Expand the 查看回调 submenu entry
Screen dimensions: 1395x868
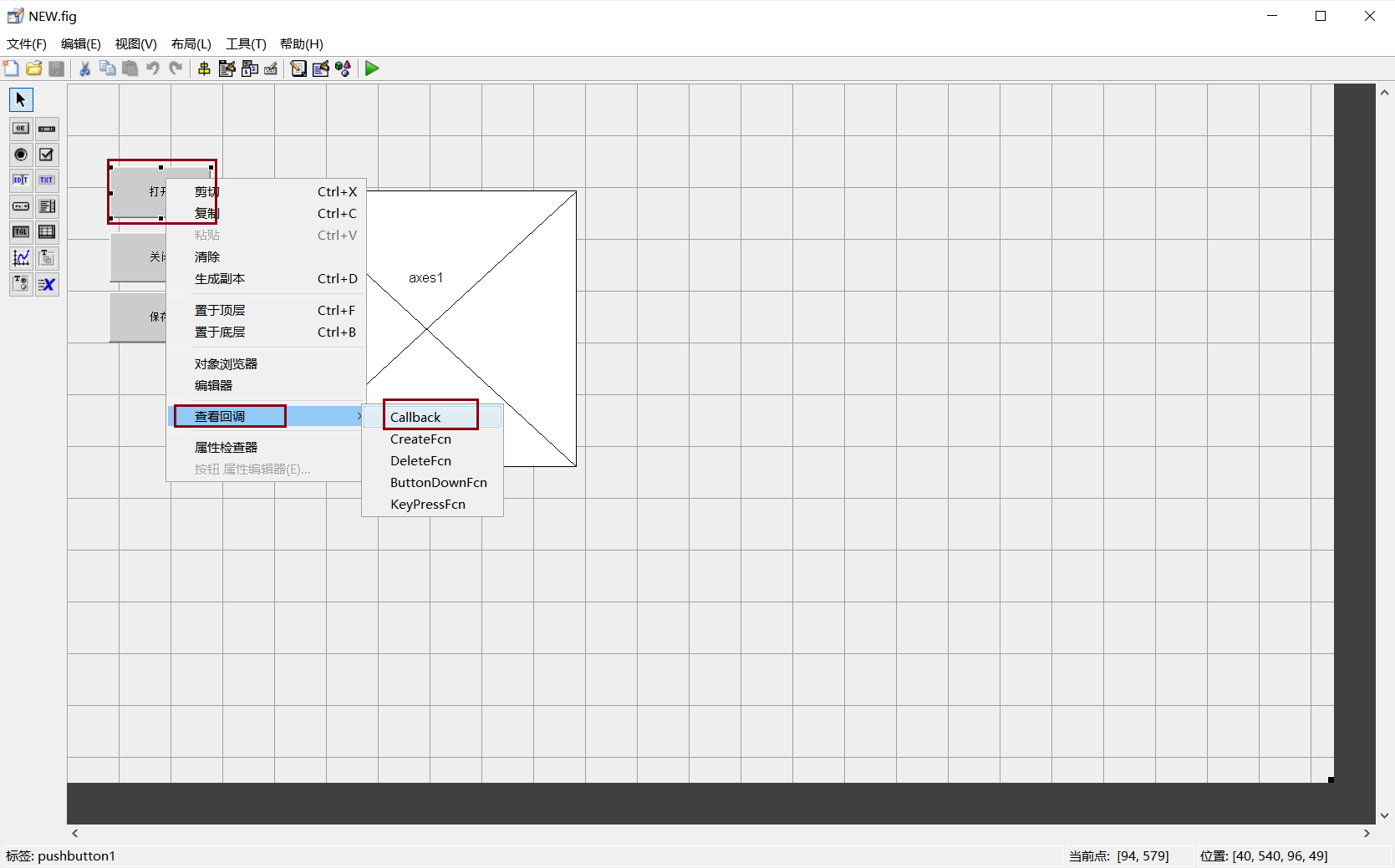coord(266,416)
